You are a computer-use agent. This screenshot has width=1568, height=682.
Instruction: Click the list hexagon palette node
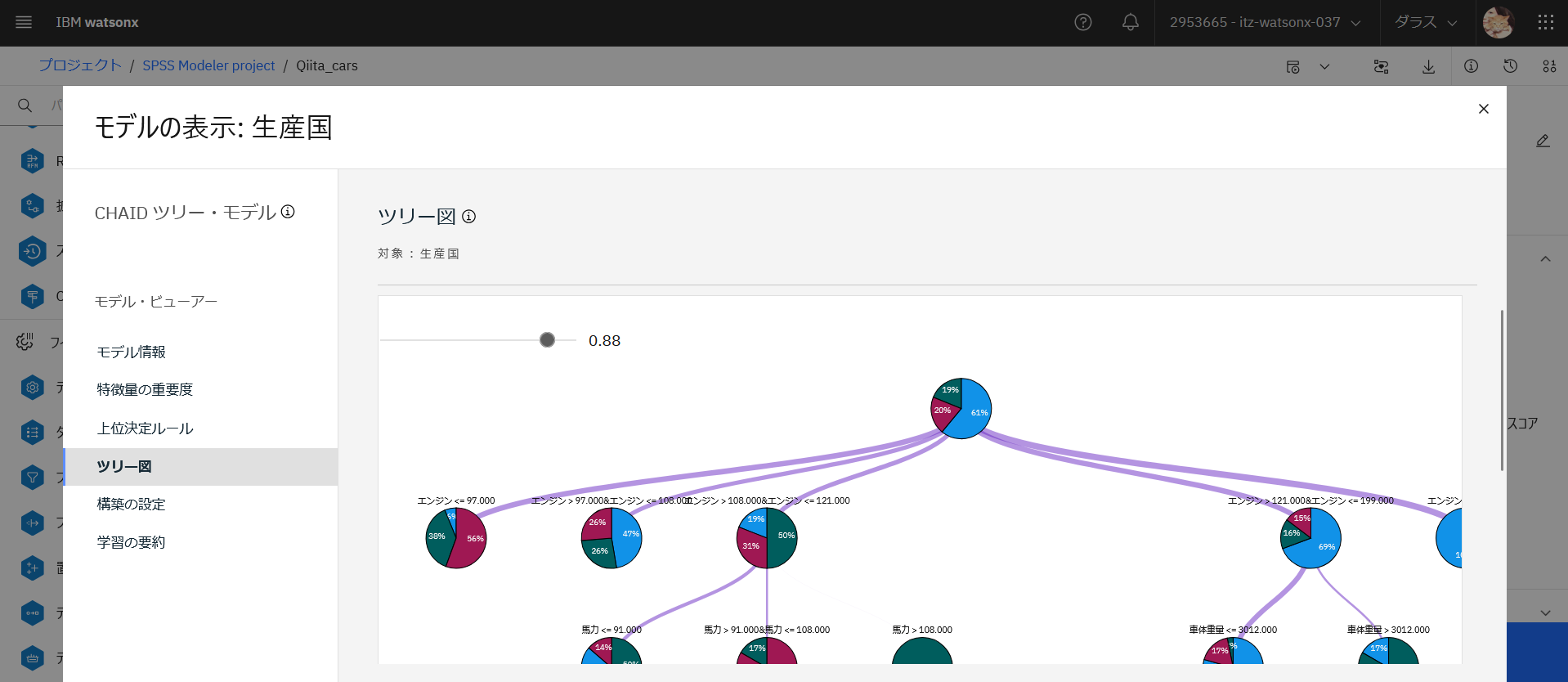(x=33, y=433)
